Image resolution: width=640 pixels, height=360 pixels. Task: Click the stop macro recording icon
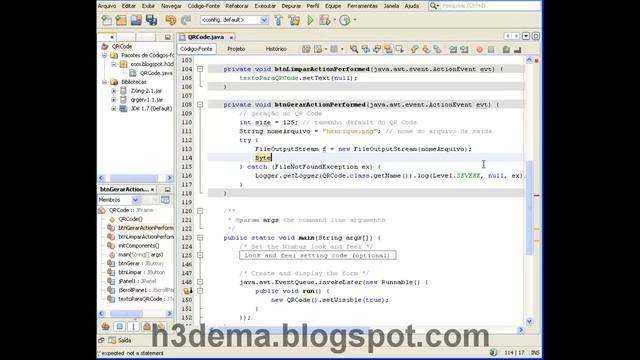[491, 49]
